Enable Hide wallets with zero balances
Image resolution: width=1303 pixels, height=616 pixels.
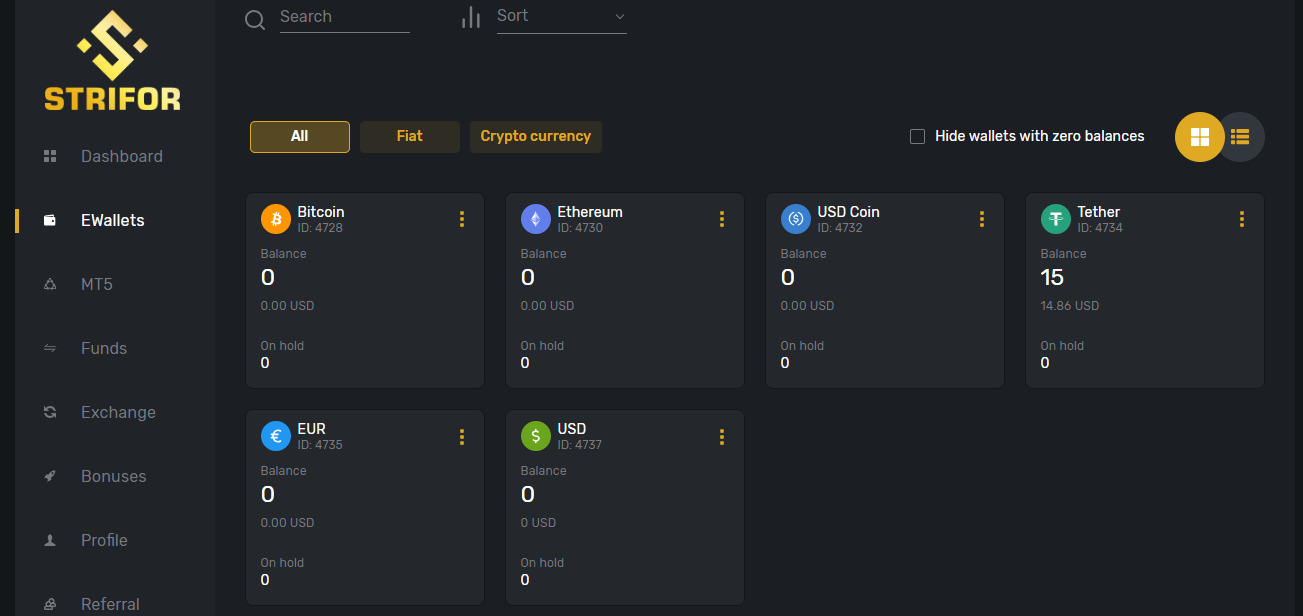(917, 137)
